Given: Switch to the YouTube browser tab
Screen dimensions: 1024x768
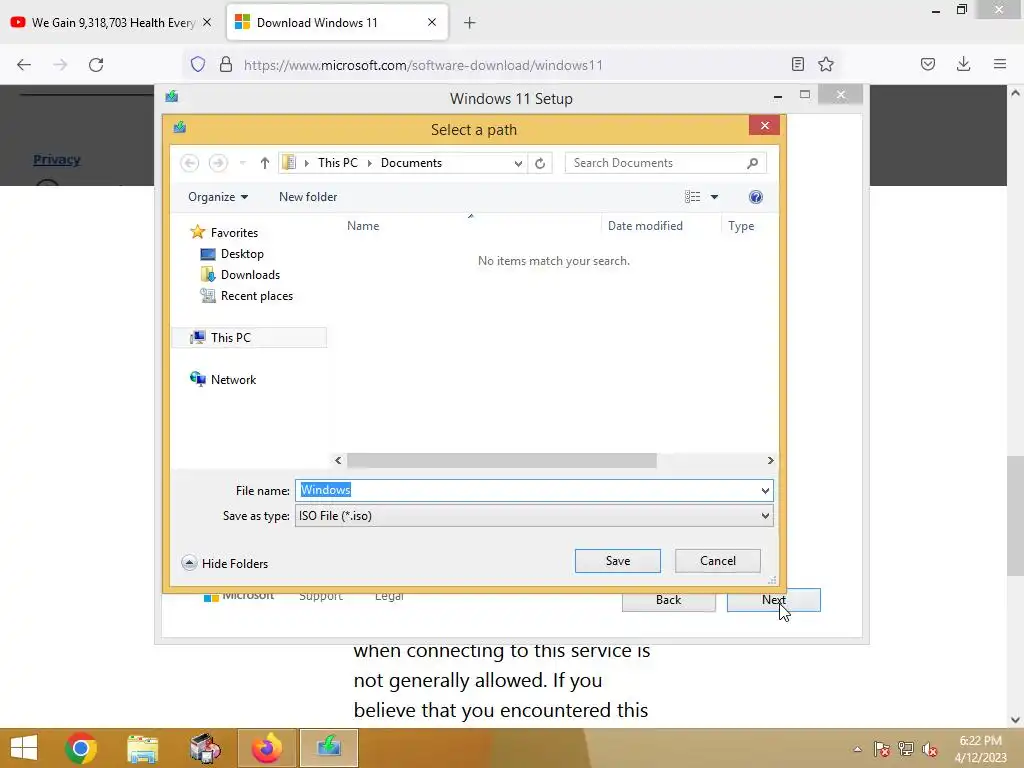Looking at the screenshot, I should click(113, 23).
